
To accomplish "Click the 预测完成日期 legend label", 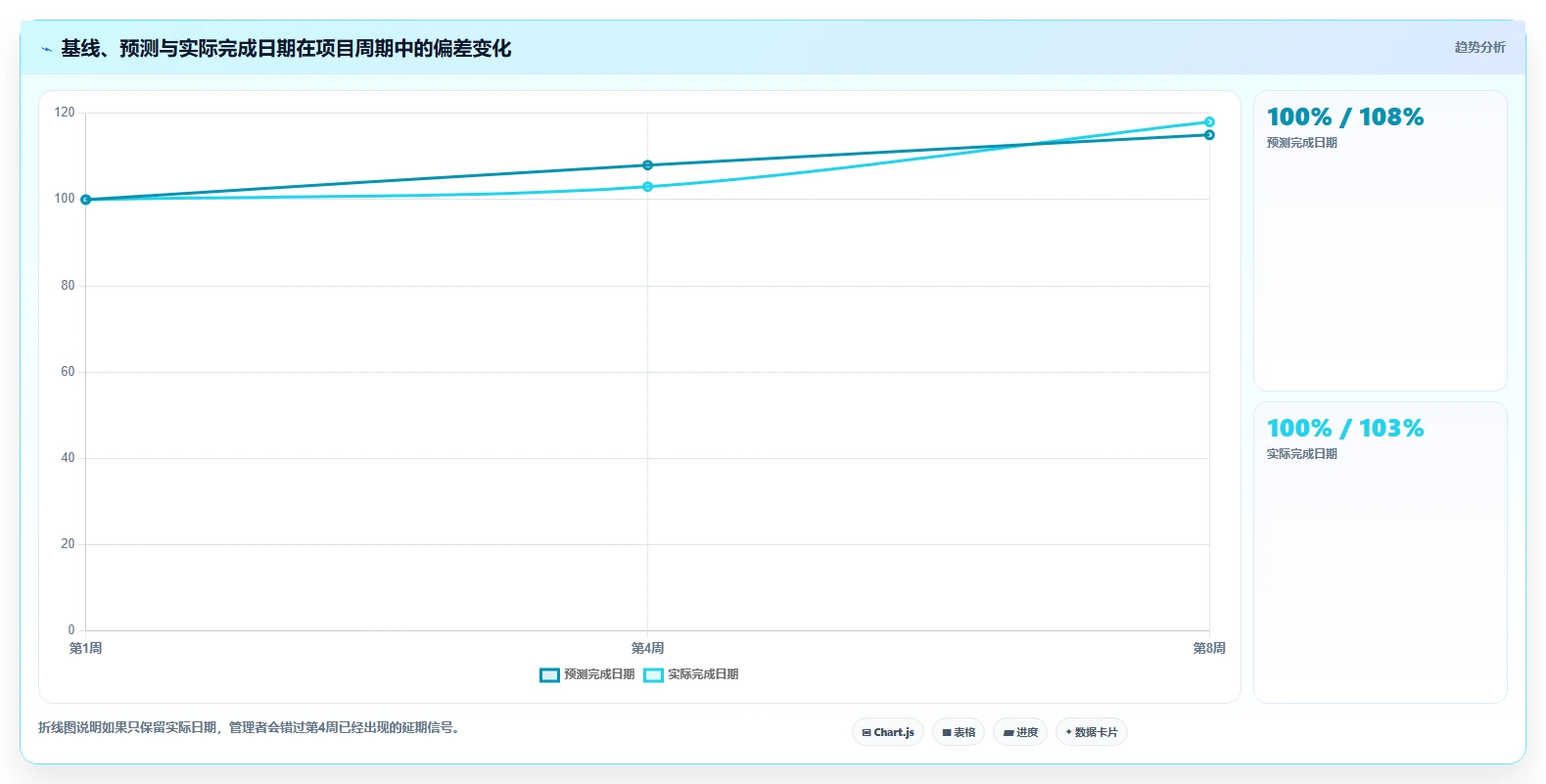I will (599, 674).
